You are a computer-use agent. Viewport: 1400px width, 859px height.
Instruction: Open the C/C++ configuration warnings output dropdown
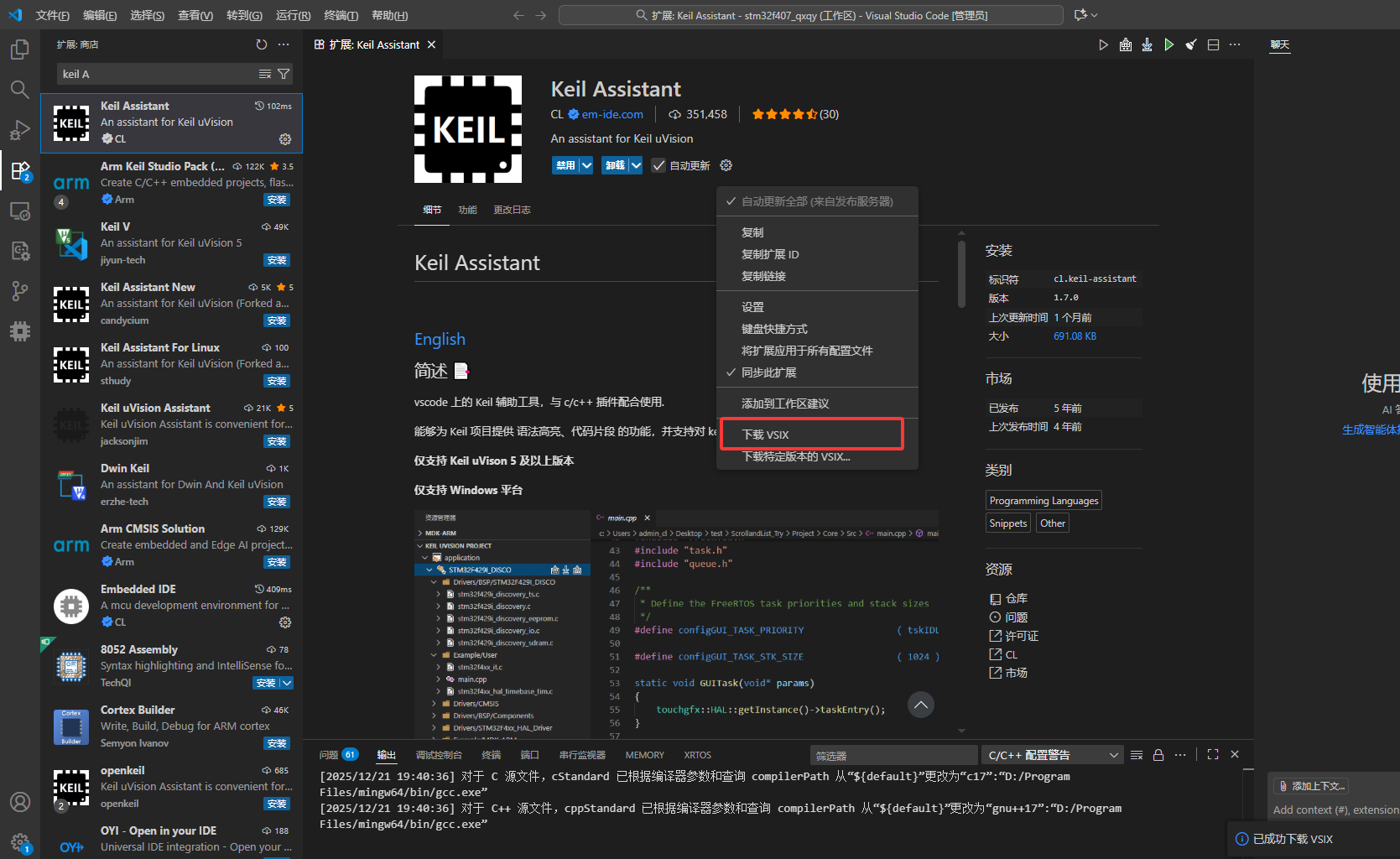click(1053, 755)
